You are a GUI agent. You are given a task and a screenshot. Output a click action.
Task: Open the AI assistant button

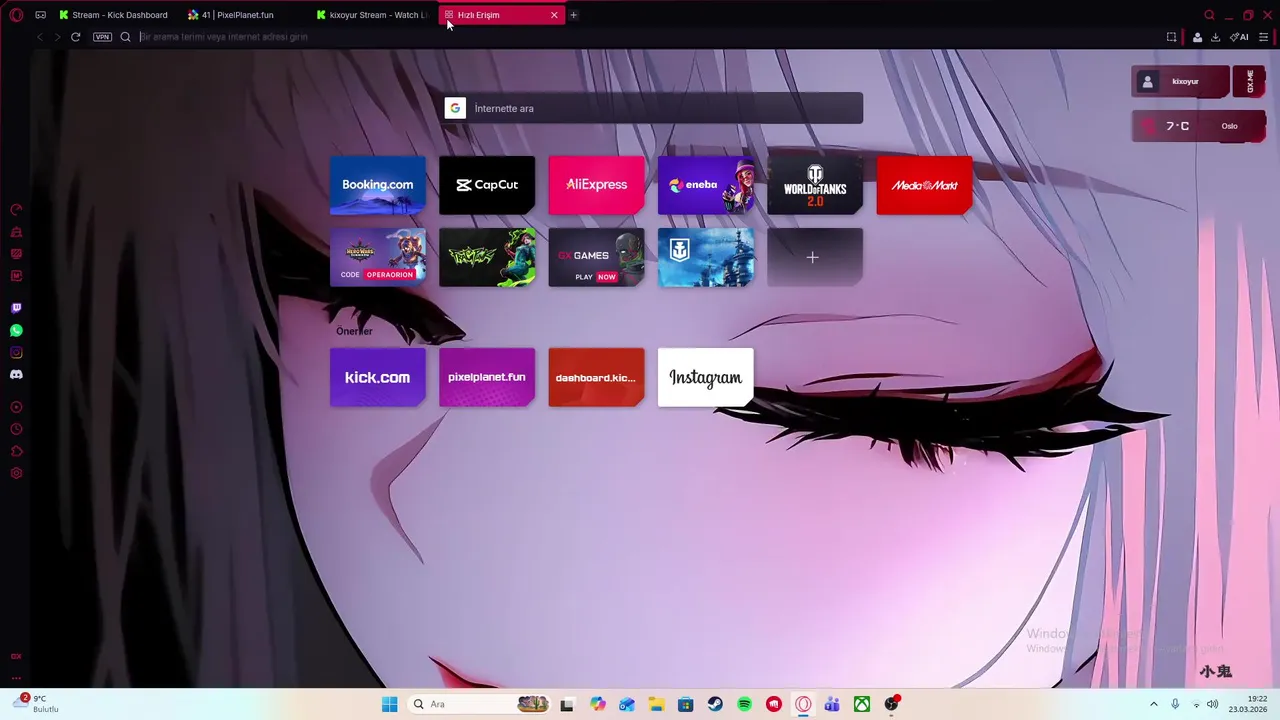coord(1239,37)
